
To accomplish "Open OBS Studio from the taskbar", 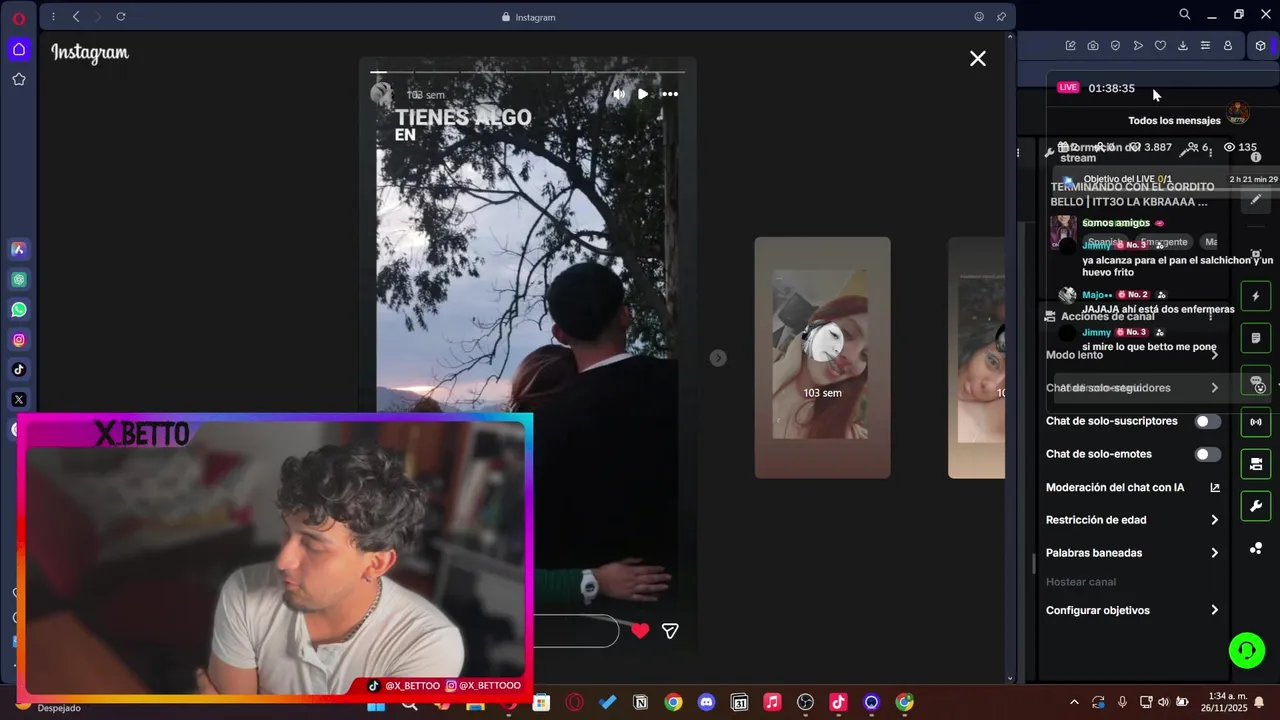I will (x=805, y=703).
